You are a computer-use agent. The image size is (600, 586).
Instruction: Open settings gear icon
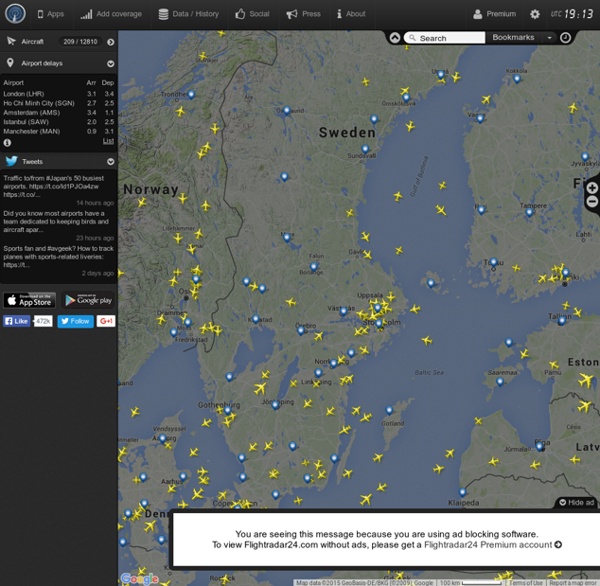click(x=535, y=14)
